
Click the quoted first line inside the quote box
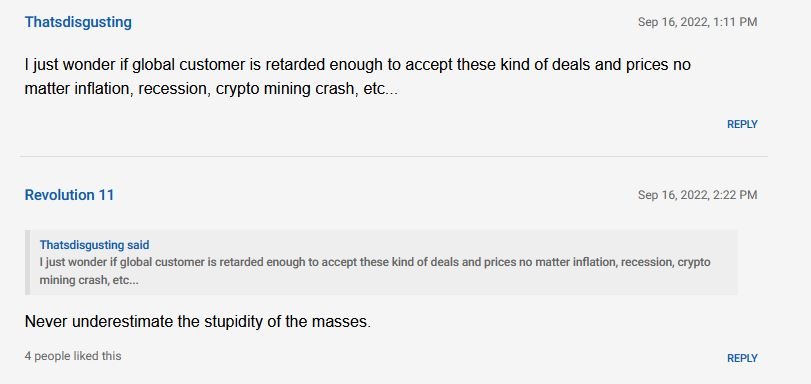[375, 262]
